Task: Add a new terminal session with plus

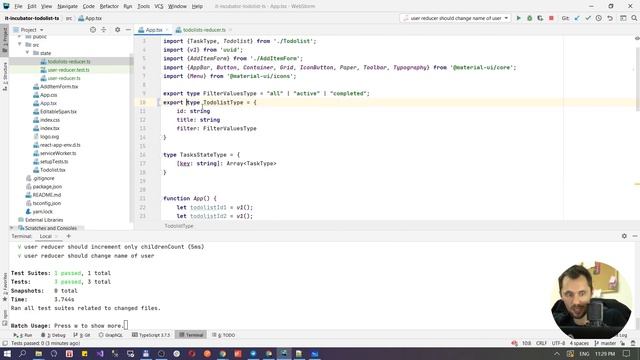Action: (69, 236)
